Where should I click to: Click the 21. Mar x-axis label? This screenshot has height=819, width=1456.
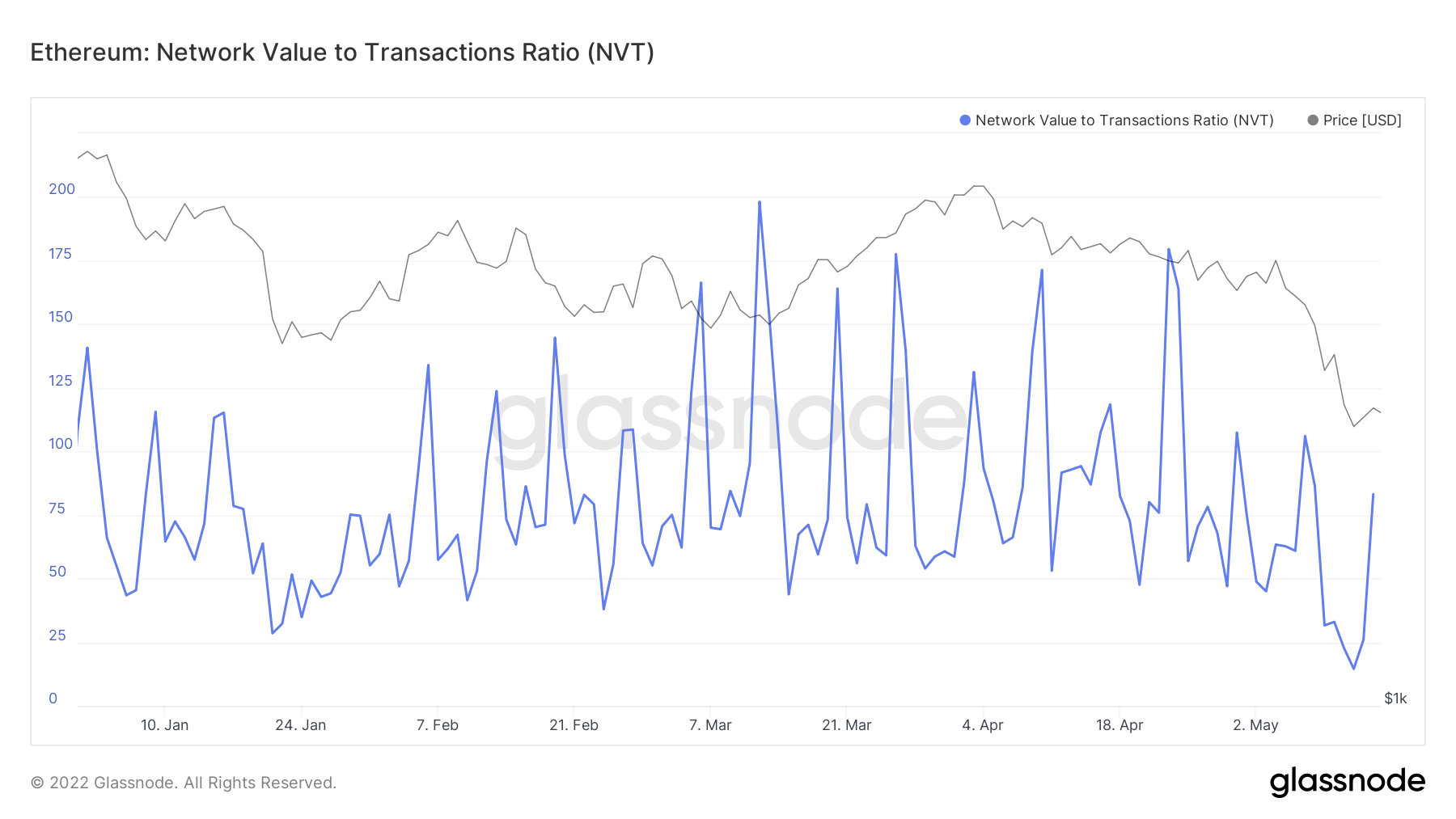pyautogui.click(x=846, y=725)
